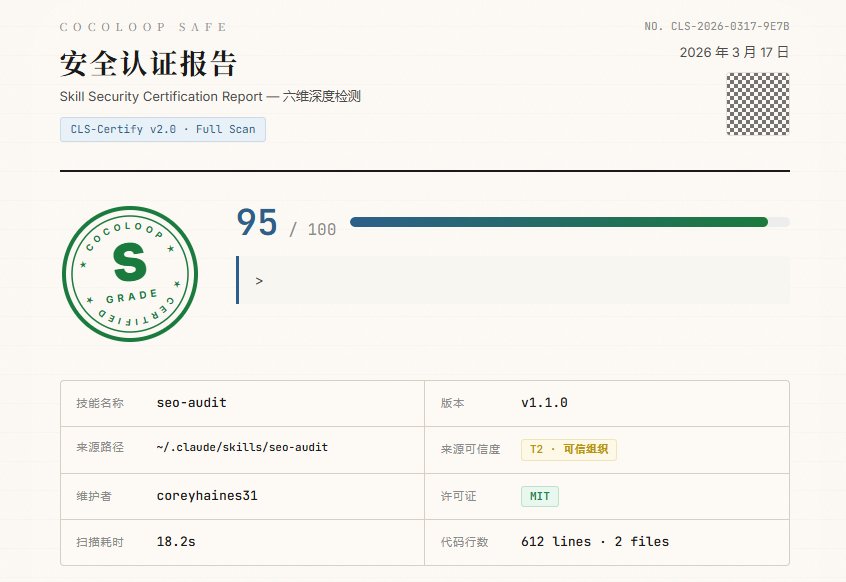Click the CLS-Certify v2.0 Full Scan chip
The width and height of the screenshot is (846, 582).
162,129
